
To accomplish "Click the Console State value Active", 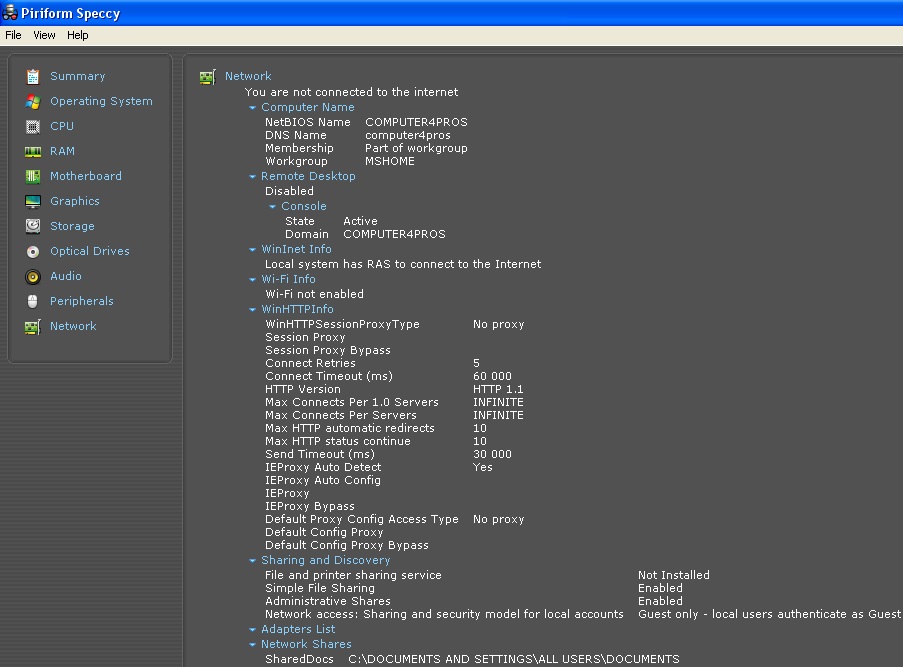I will pyautogui.click(x=361, y=221).
